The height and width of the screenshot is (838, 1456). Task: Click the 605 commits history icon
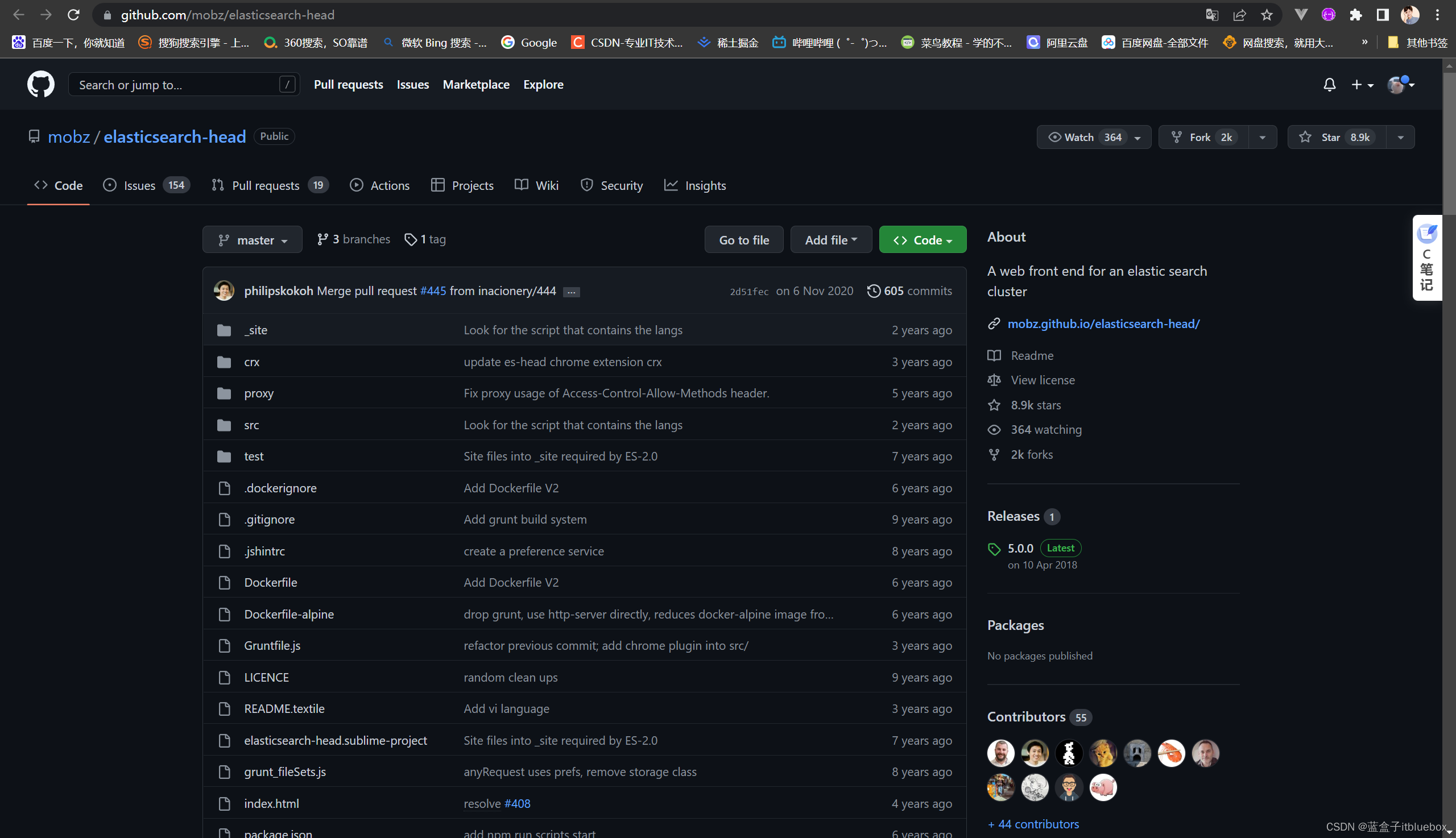873,291
